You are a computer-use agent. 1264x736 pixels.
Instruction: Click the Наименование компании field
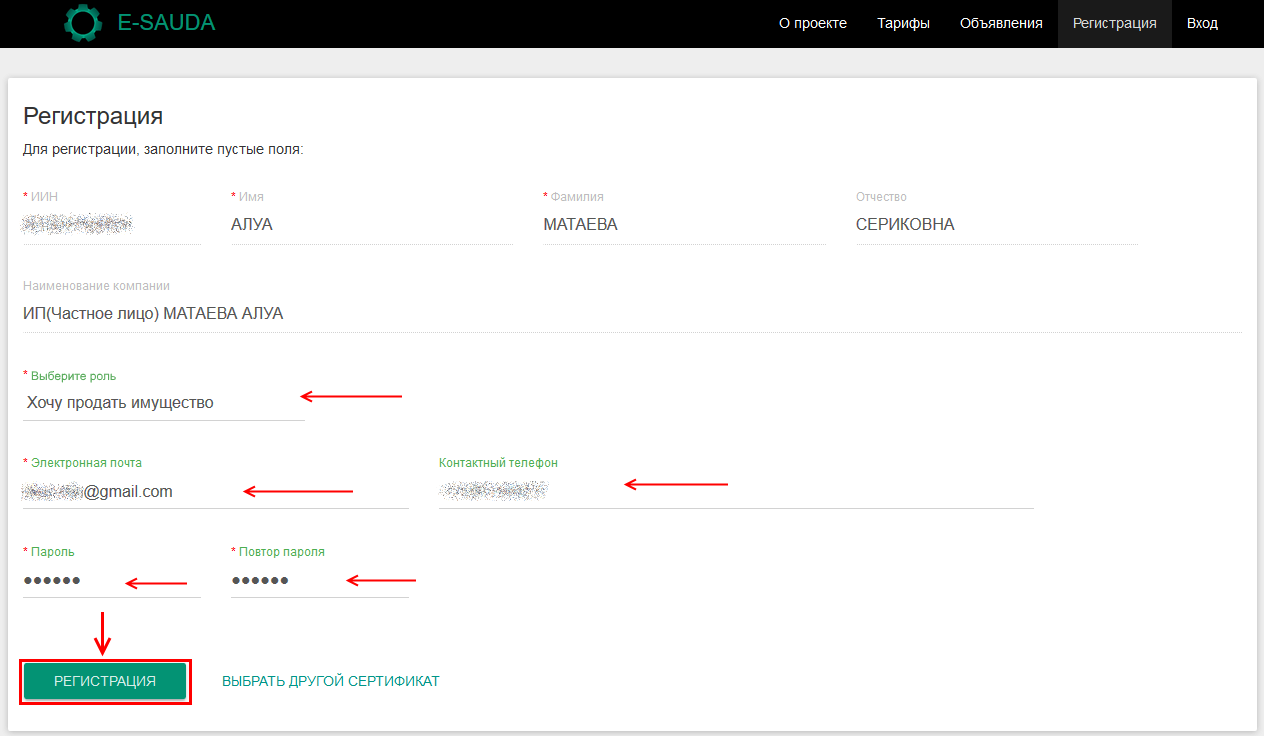point(631,314)
